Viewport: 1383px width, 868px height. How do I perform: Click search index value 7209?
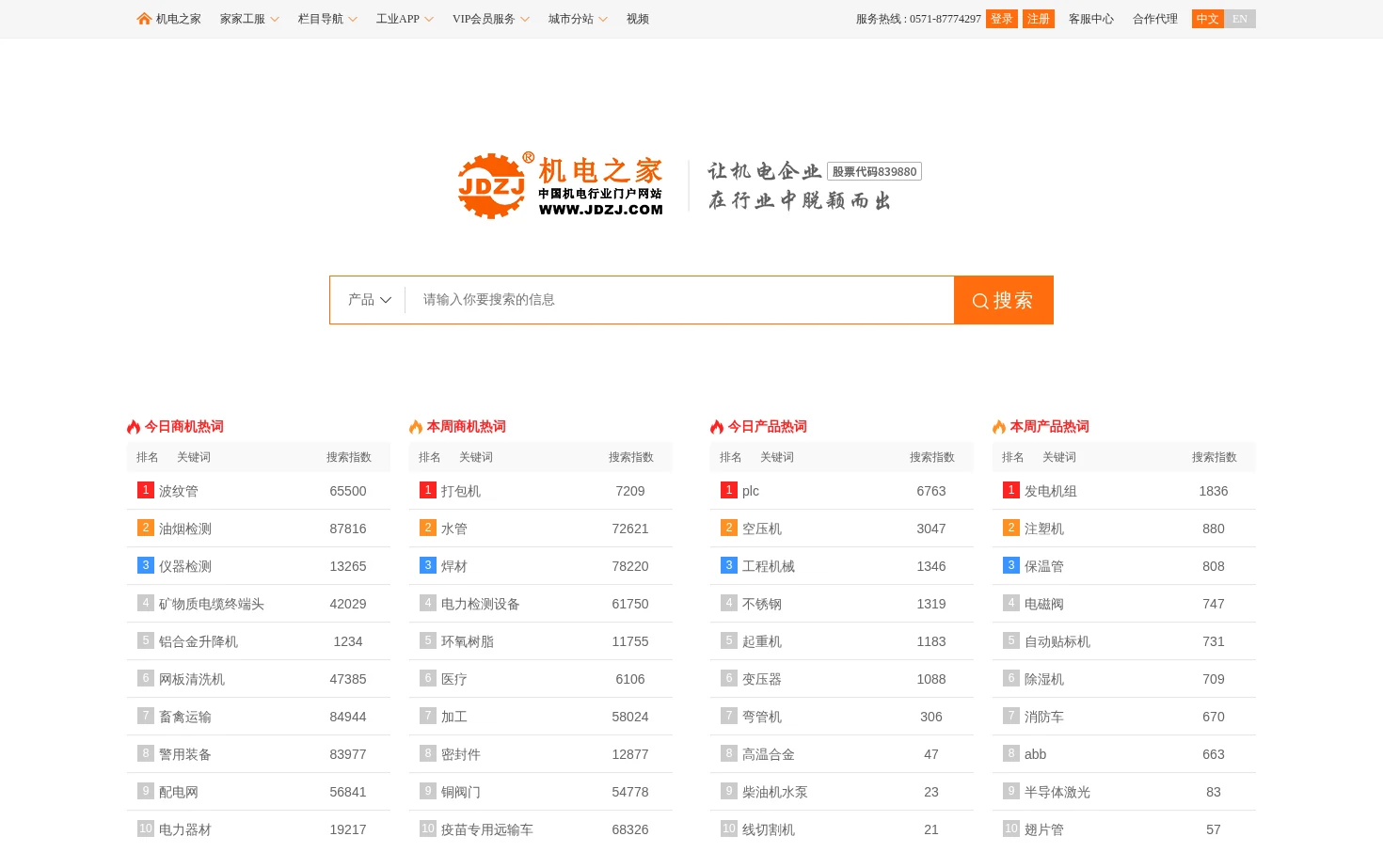point(630,491)
